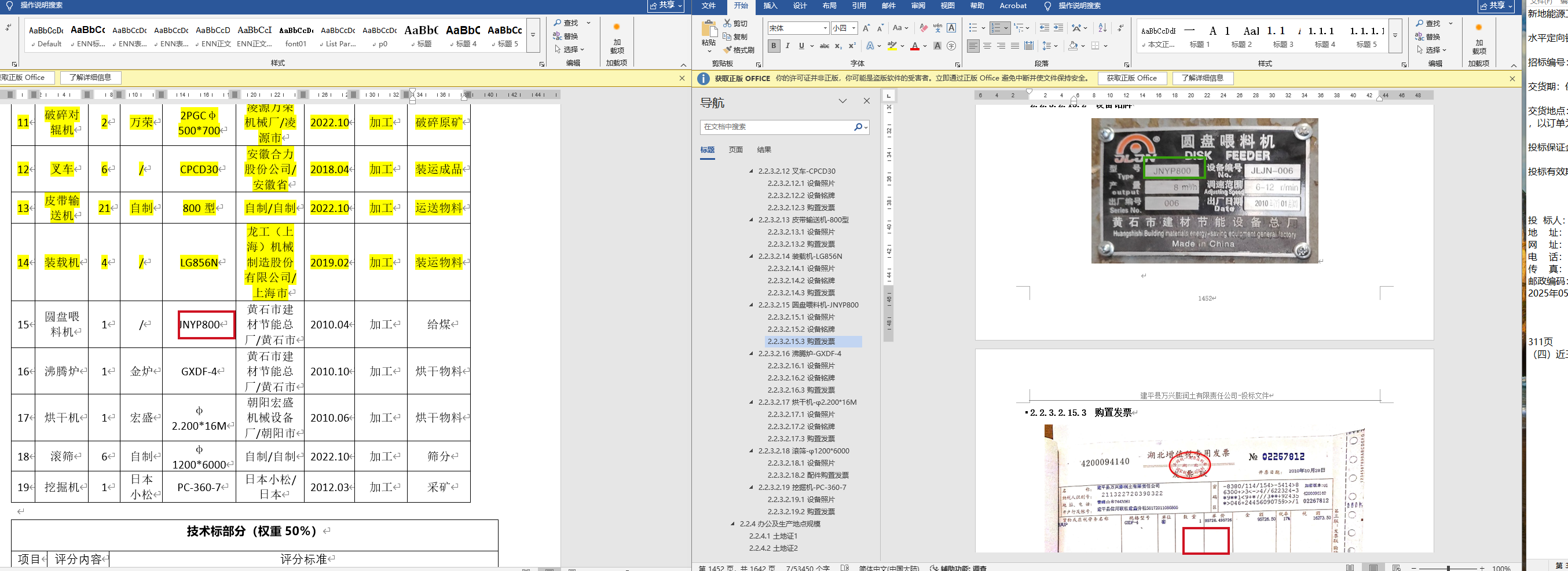Apply distributed alignment
Image resolution: width=1568 pixels, height=571 pixels.
tap(1029, 46)
